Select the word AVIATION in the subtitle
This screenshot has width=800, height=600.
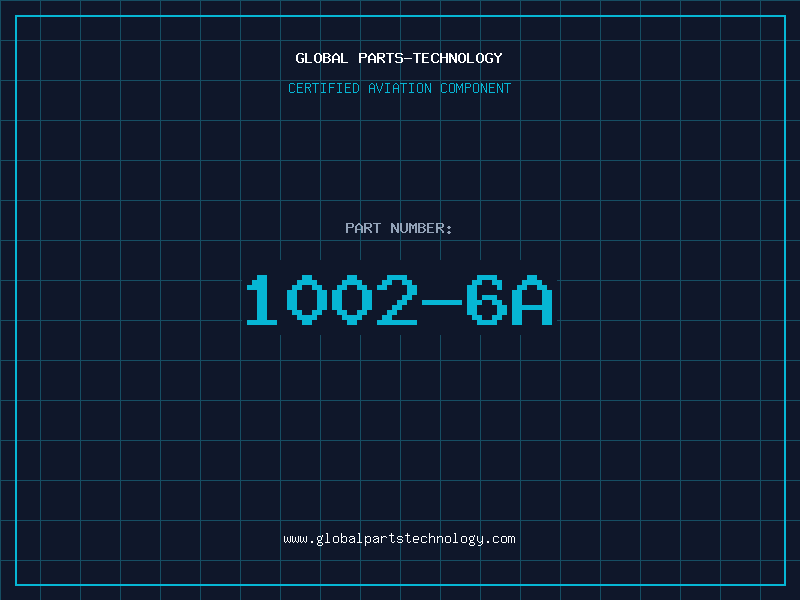click(x=400, y=88)
